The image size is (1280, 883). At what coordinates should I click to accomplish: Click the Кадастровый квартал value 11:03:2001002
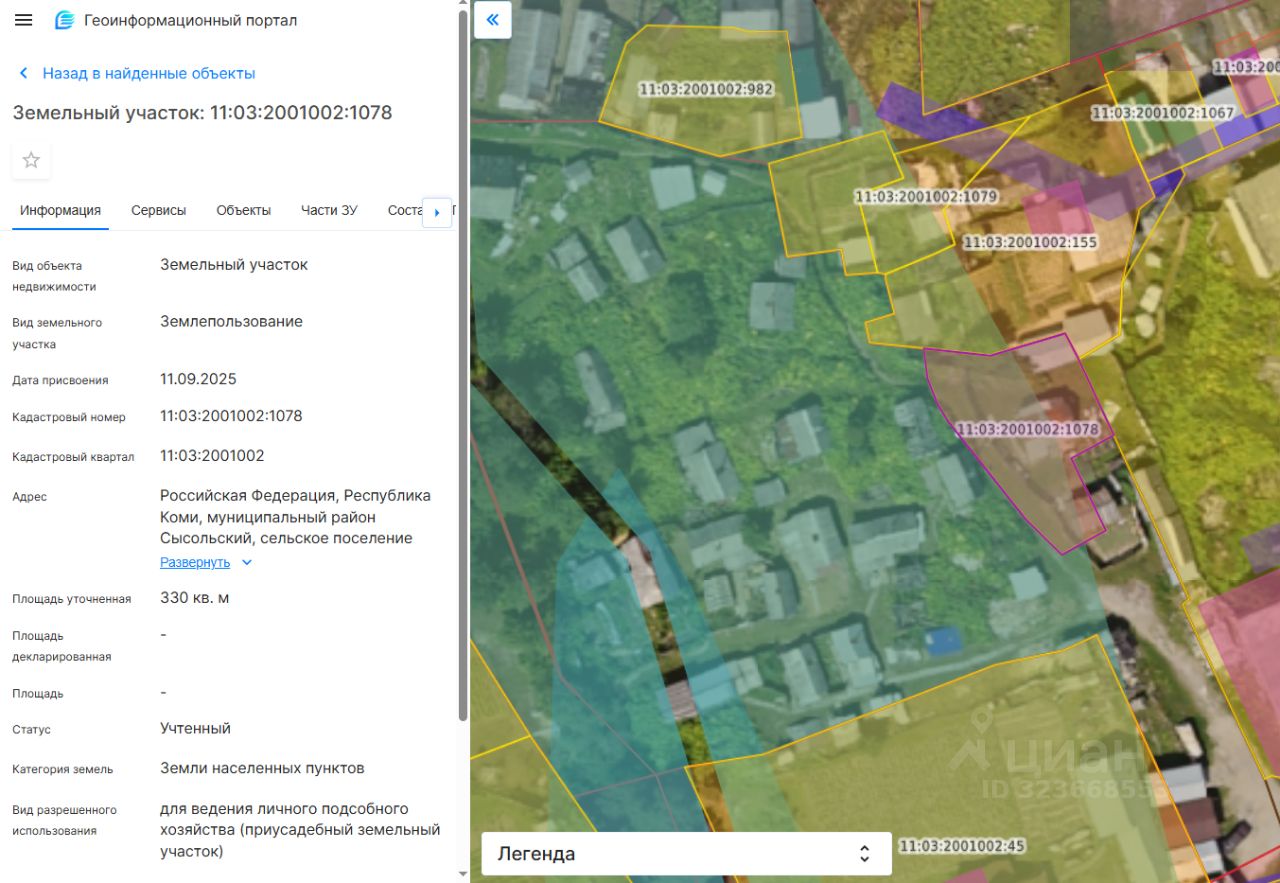pyautogui.click(x=212, y=456)
